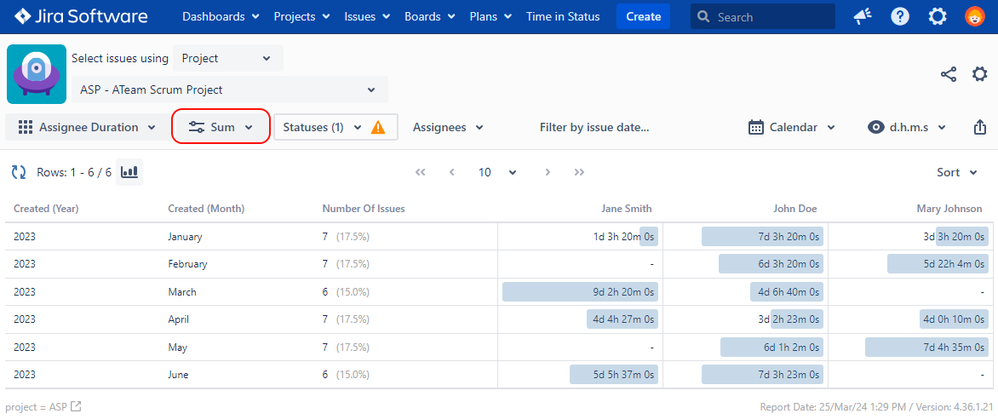The image size is (998, 420).
Task: Click the export report icon
Action: coord(979,127)
